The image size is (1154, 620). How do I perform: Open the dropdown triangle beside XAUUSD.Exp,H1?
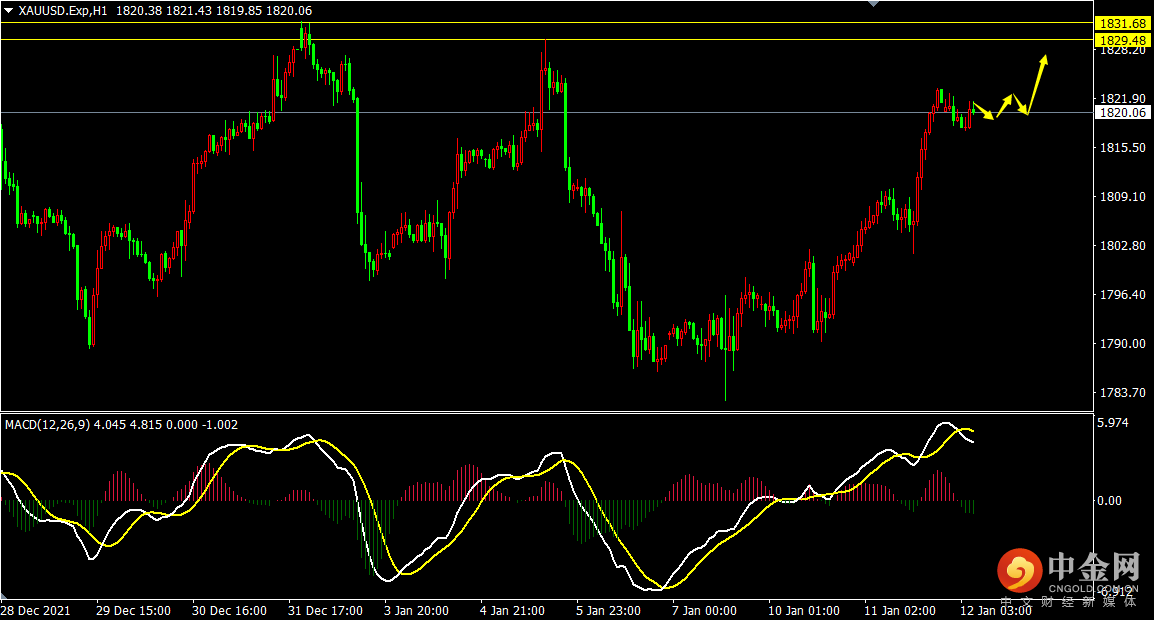click(9, 10)
